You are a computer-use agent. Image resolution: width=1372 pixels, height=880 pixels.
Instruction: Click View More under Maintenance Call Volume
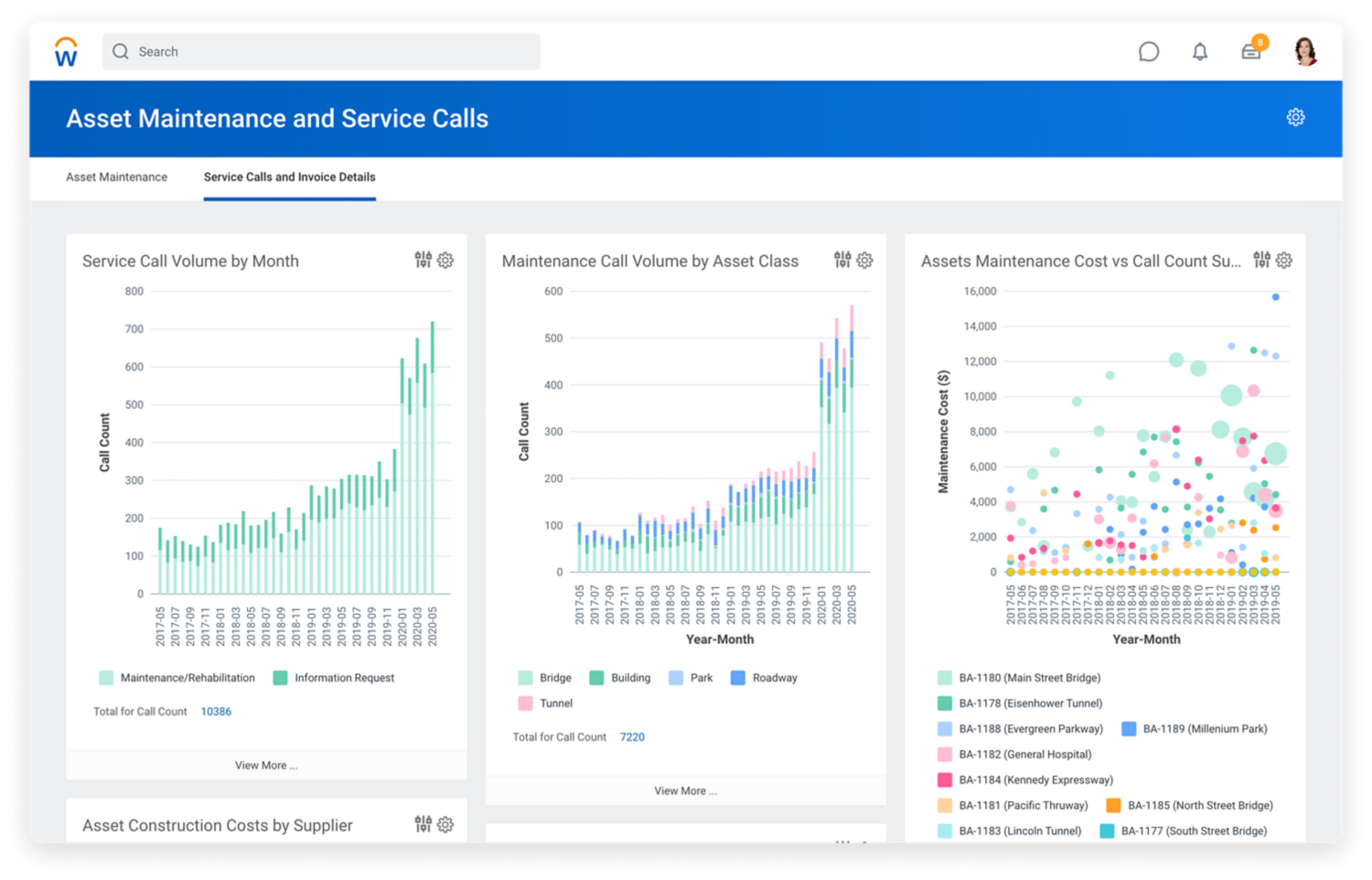pyautogui.click(x=685, y=791)
